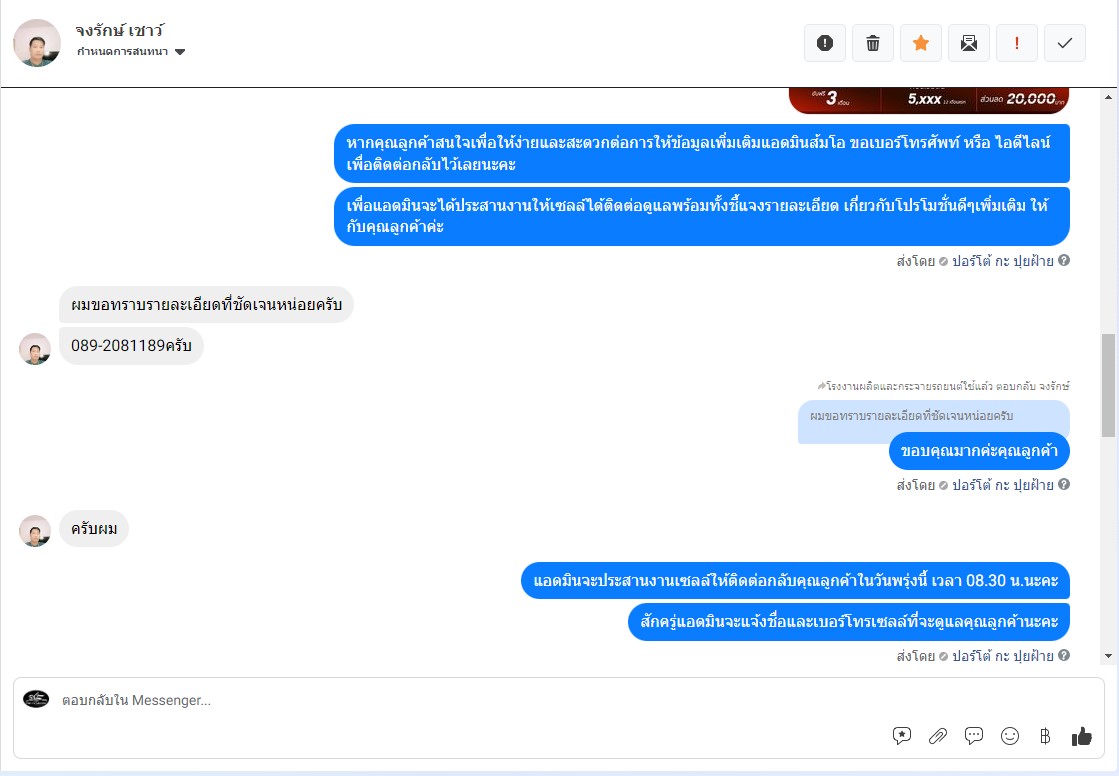Image resolution: width=1119 pixels, height=776 pixels.
Task: Open จงรักษ์ เชาว์ profile picture in header
Action: [x=37, y=43]
